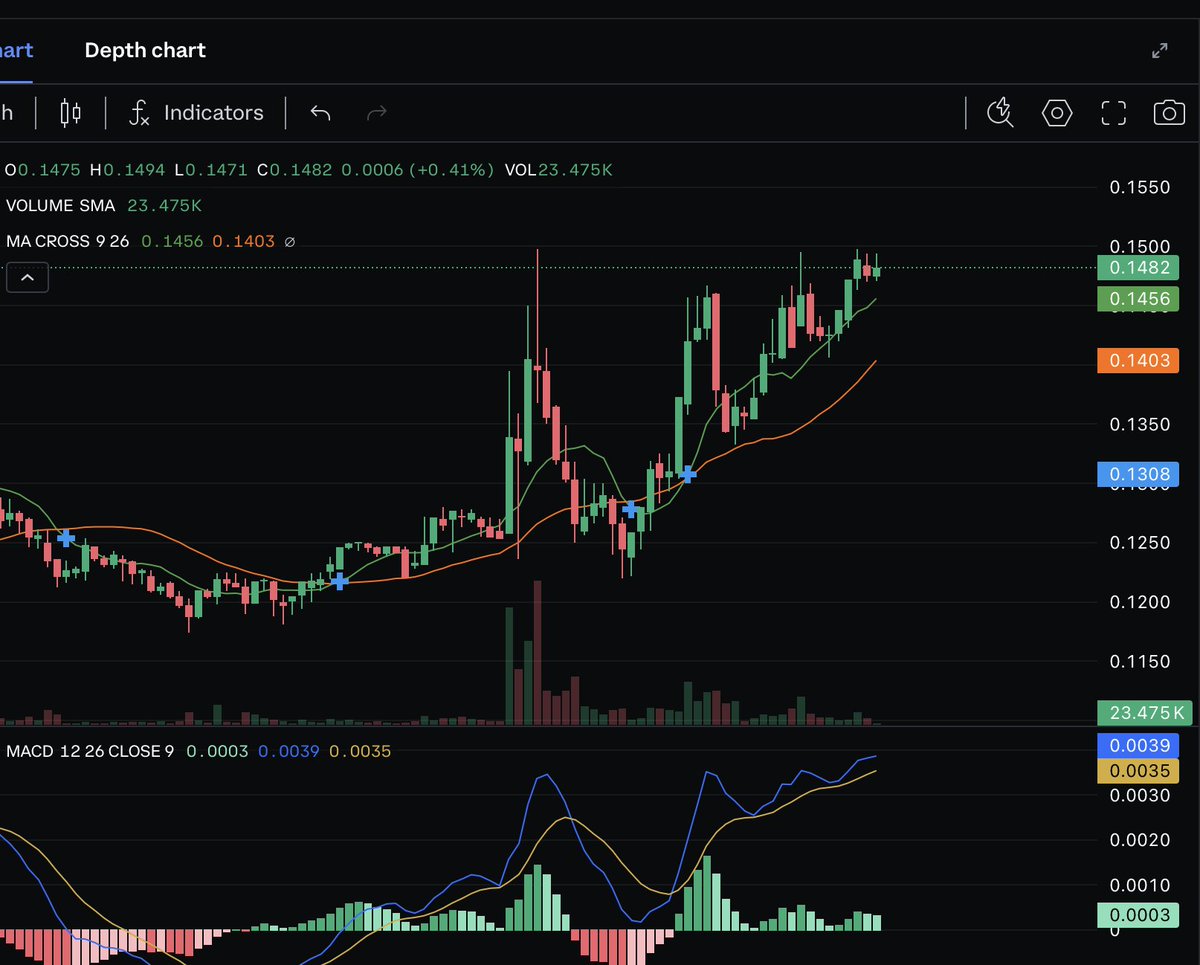
Task: Select the partially visible chart tab
Action: click(12, 49)
